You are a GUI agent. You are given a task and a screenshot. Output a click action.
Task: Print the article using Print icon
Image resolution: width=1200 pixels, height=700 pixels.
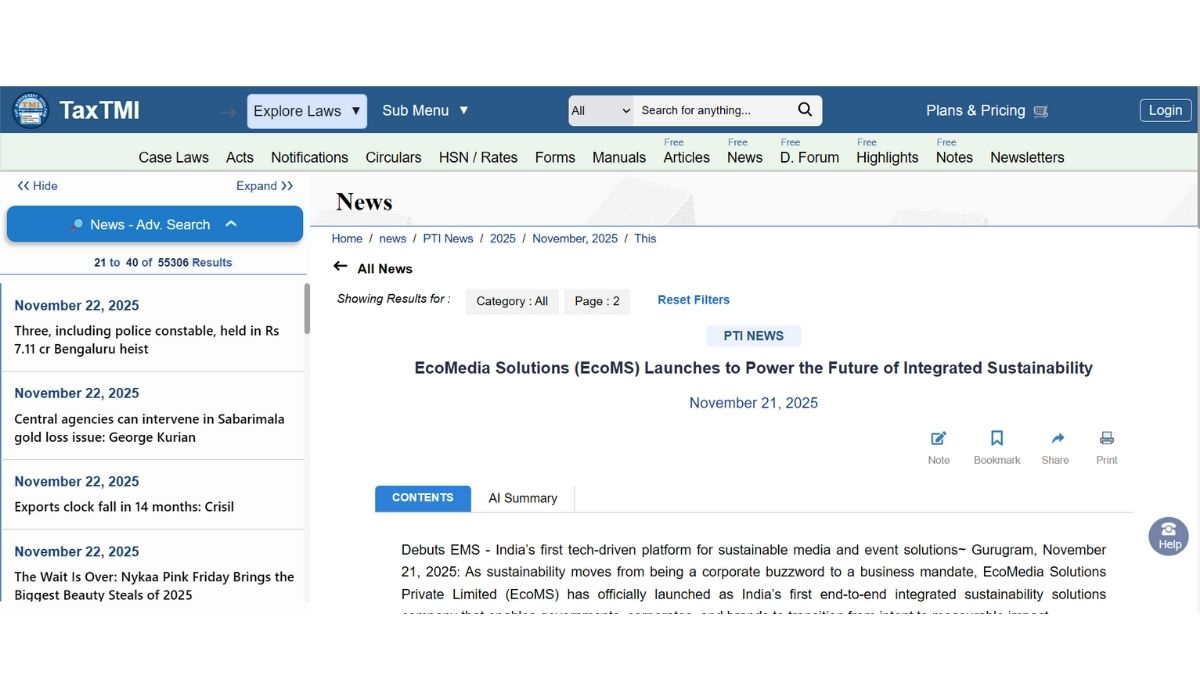coord(1106,439)
